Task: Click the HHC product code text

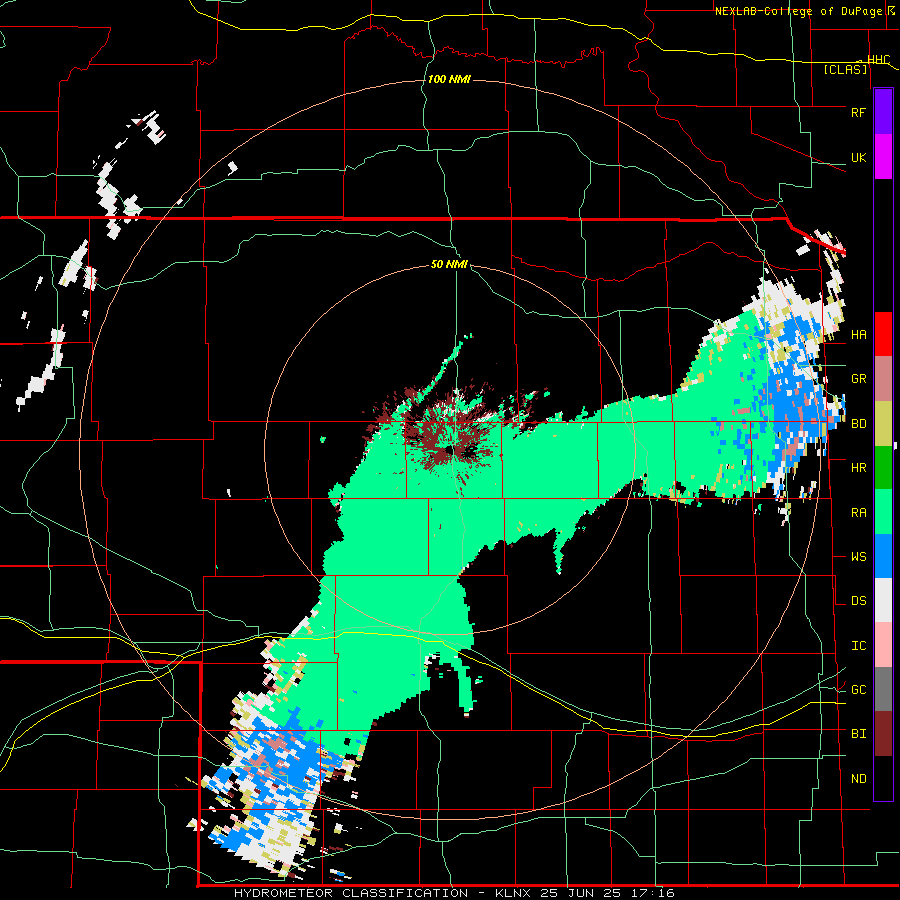Action: point(878,60)
